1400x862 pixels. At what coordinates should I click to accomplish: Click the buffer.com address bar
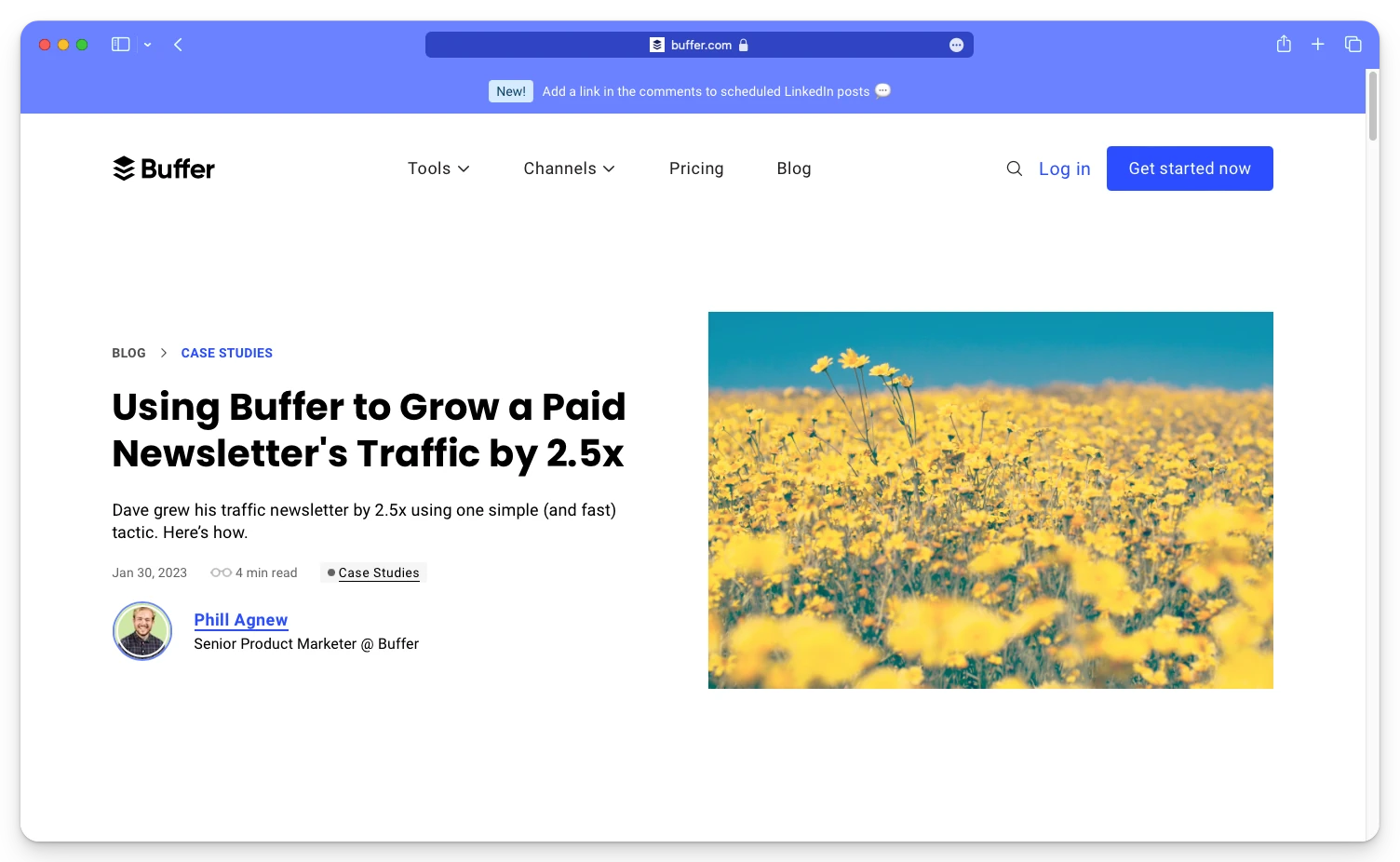pos(699,45)
